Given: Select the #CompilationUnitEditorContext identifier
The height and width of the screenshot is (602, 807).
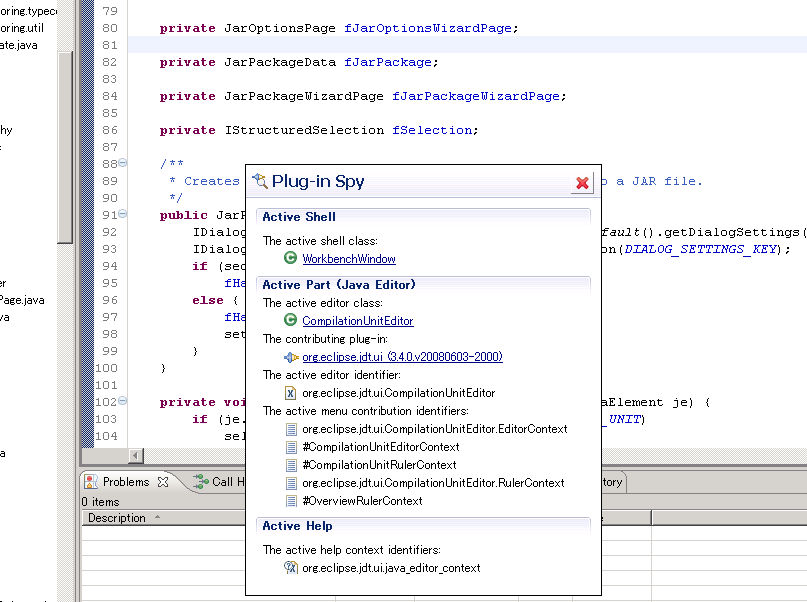Looking at the screenshot, I should coord(381,447).
